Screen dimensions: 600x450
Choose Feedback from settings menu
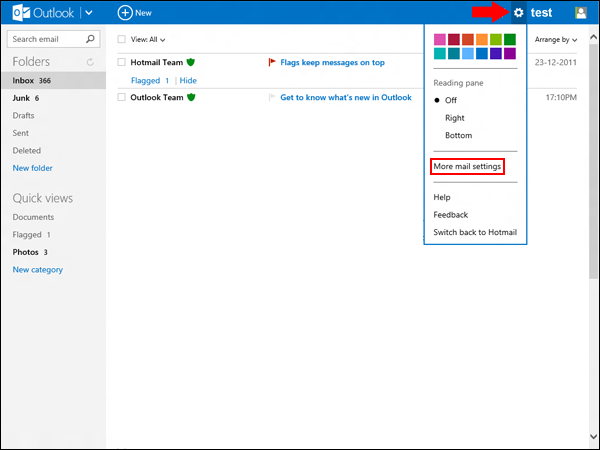point(450,215)
